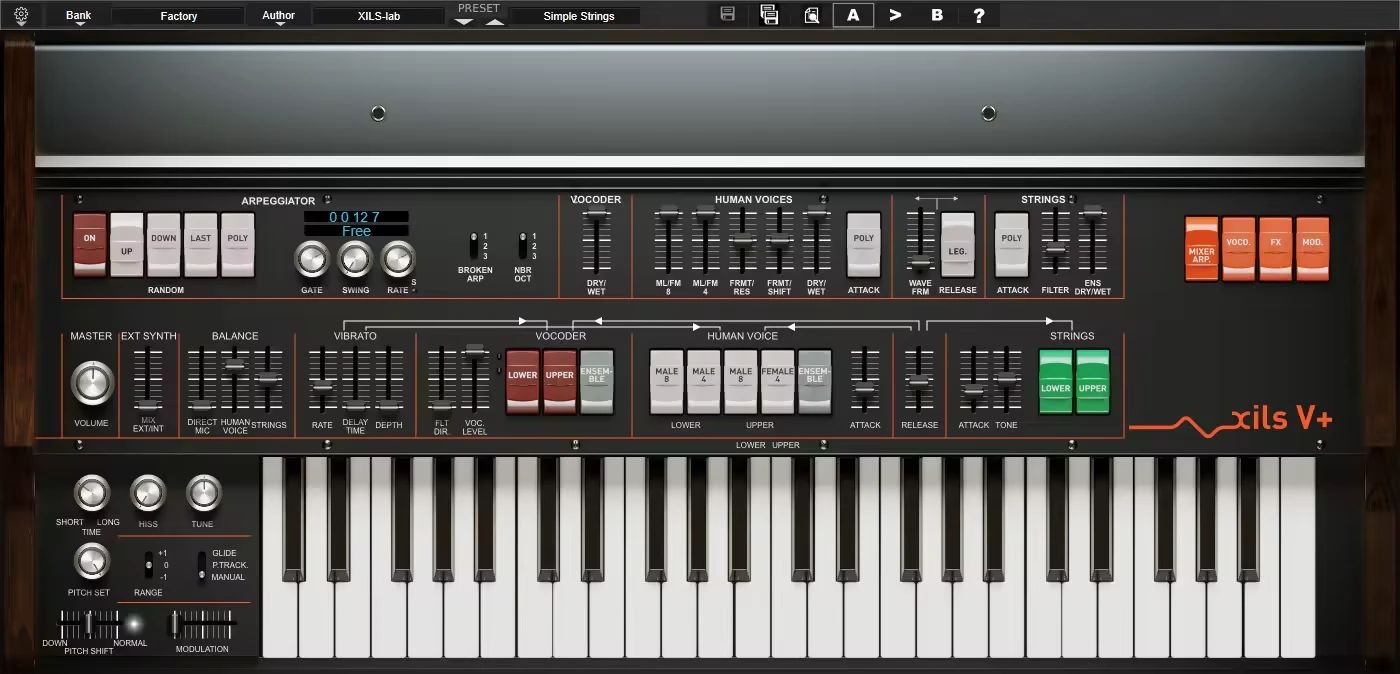
Task: Select the B comparison slot
Action: [937, 15]
